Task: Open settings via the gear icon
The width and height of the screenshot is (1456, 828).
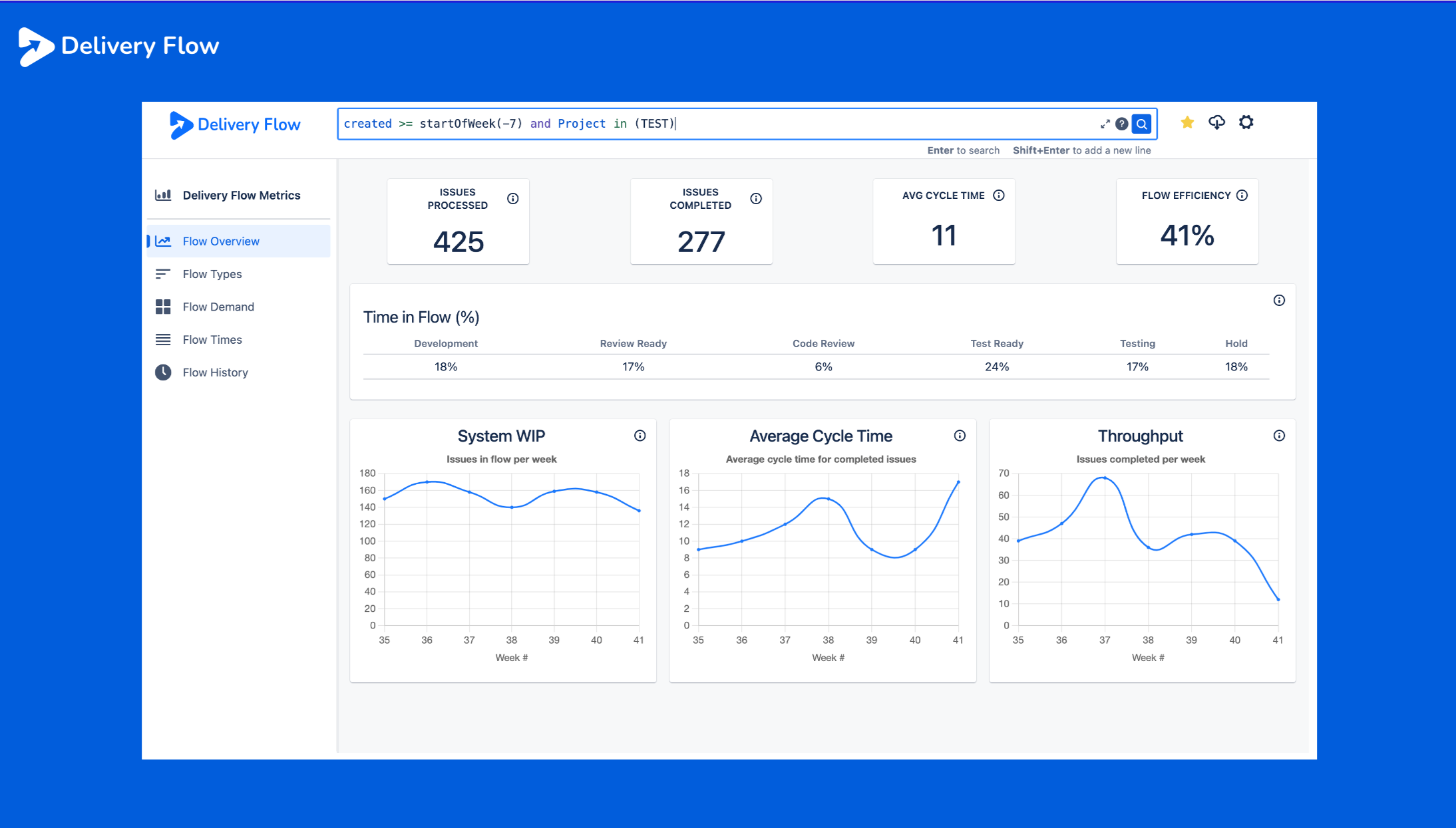Action: [x=1246, y=122]
